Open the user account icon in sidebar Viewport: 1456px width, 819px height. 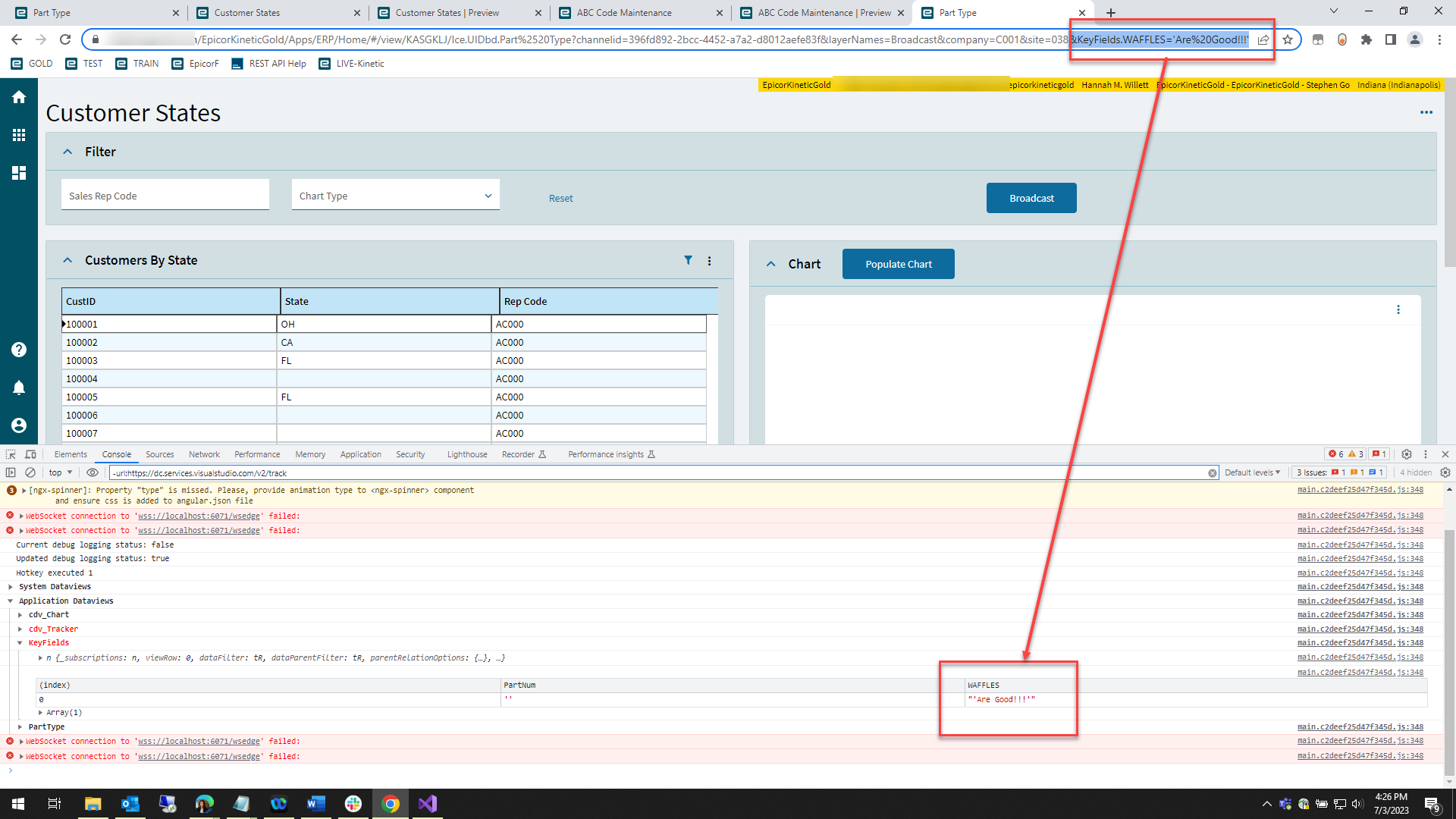(18, 425)
